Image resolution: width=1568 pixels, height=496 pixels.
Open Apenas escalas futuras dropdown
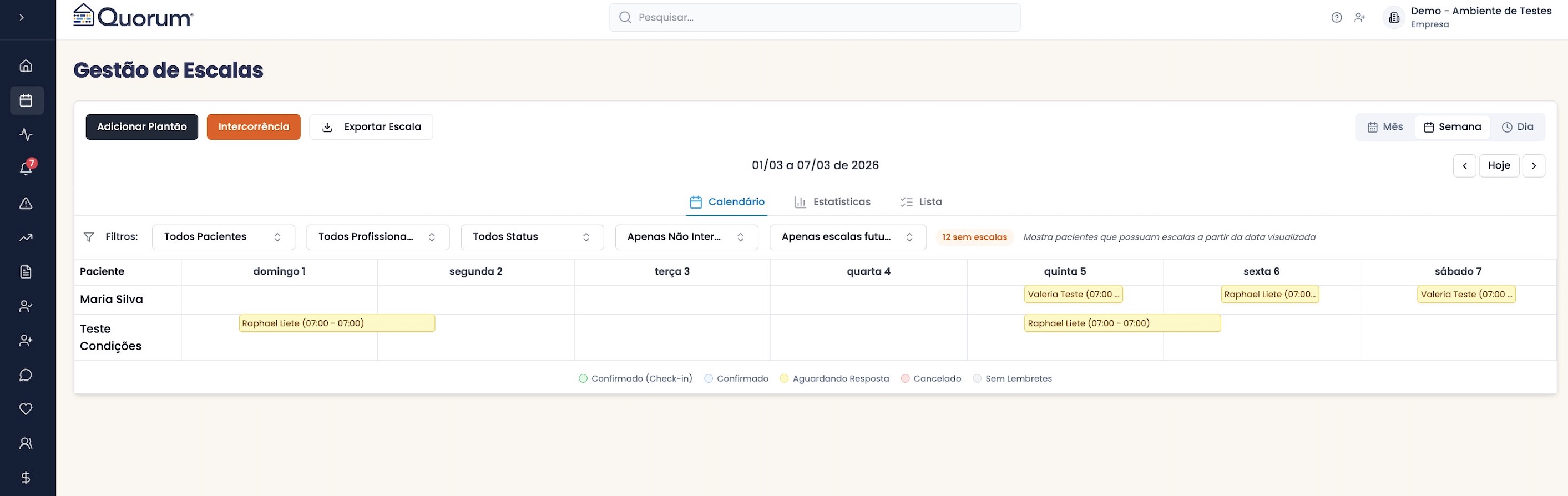coord(848,237)
